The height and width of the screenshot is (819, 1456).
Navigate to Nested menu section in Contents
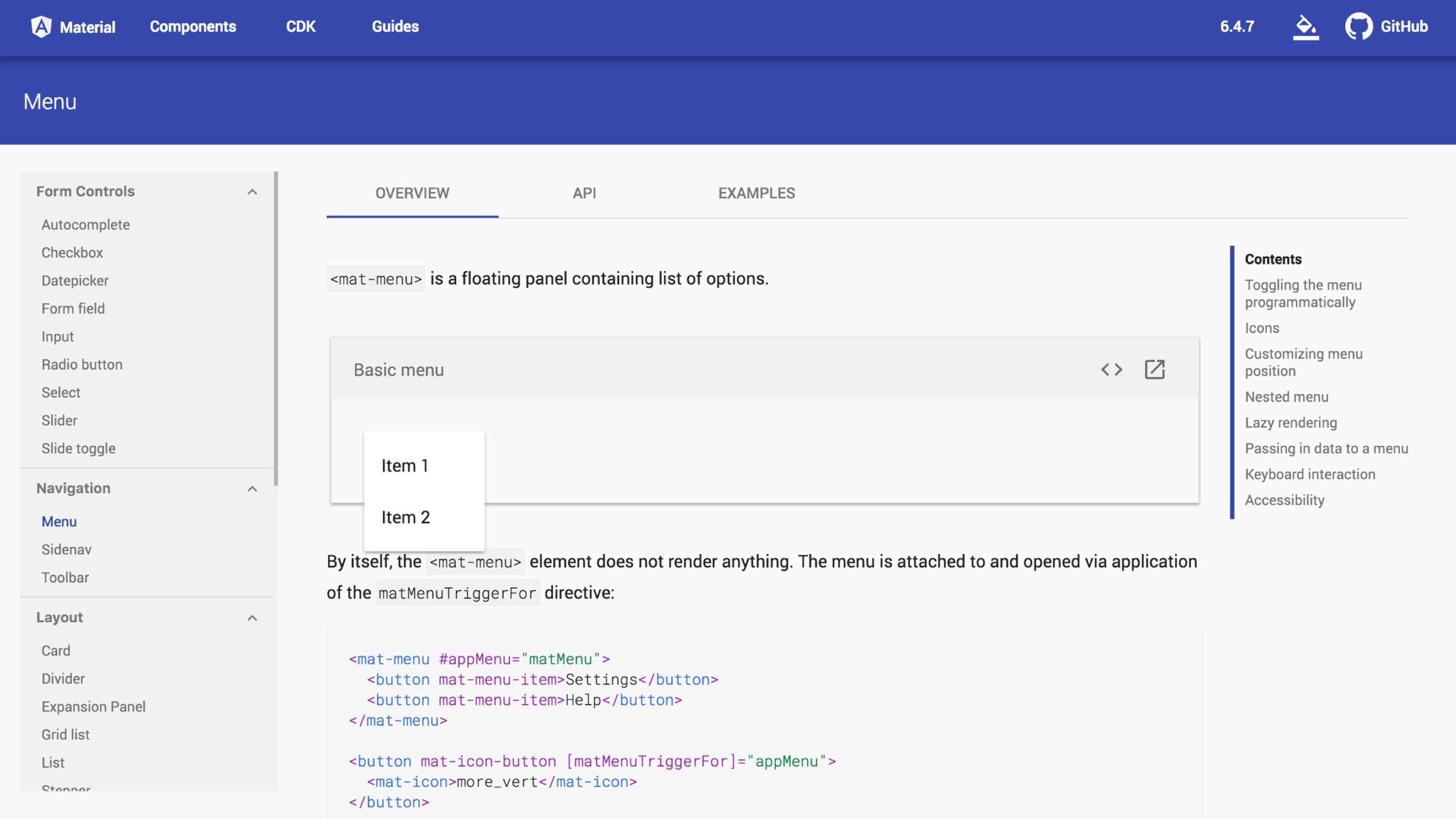(1287, 397)
